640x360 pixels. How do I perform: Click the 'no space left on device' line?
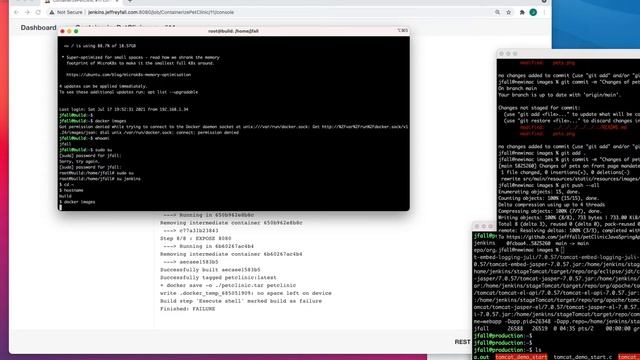246,293
